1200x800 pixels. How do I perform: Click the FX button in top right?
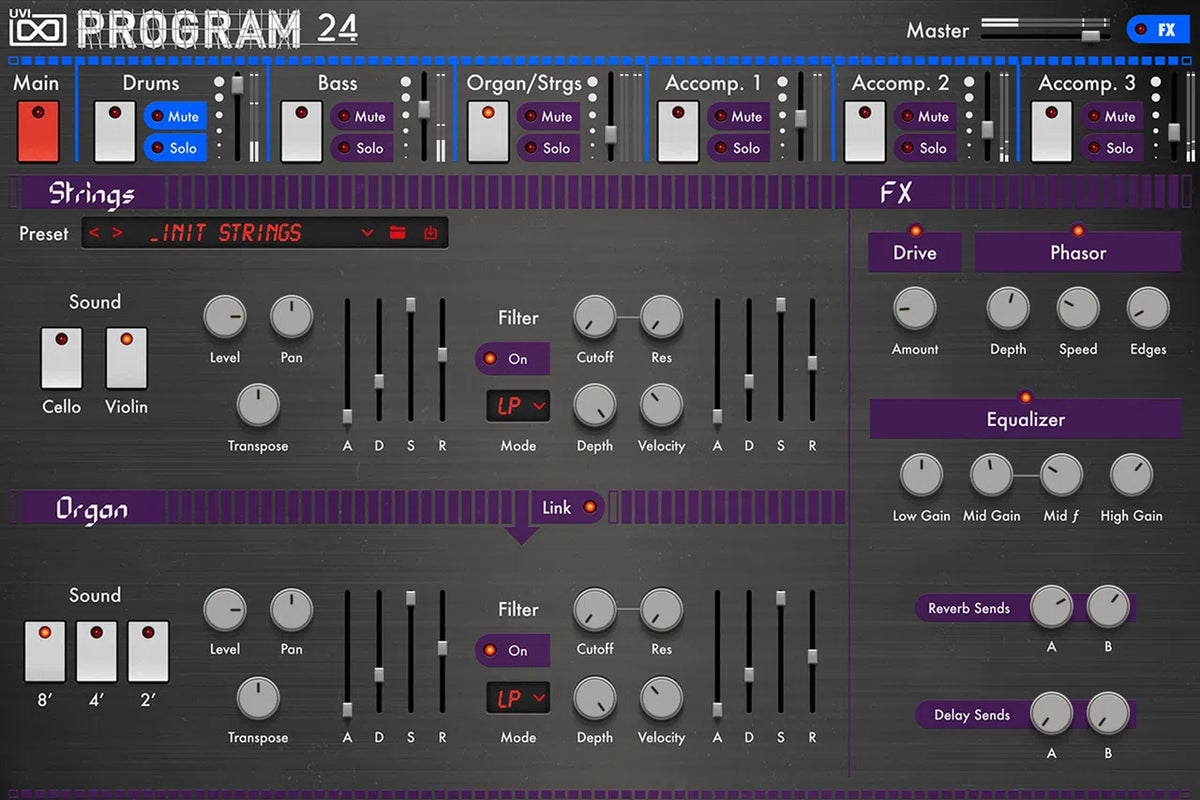tap(1156, 30)
